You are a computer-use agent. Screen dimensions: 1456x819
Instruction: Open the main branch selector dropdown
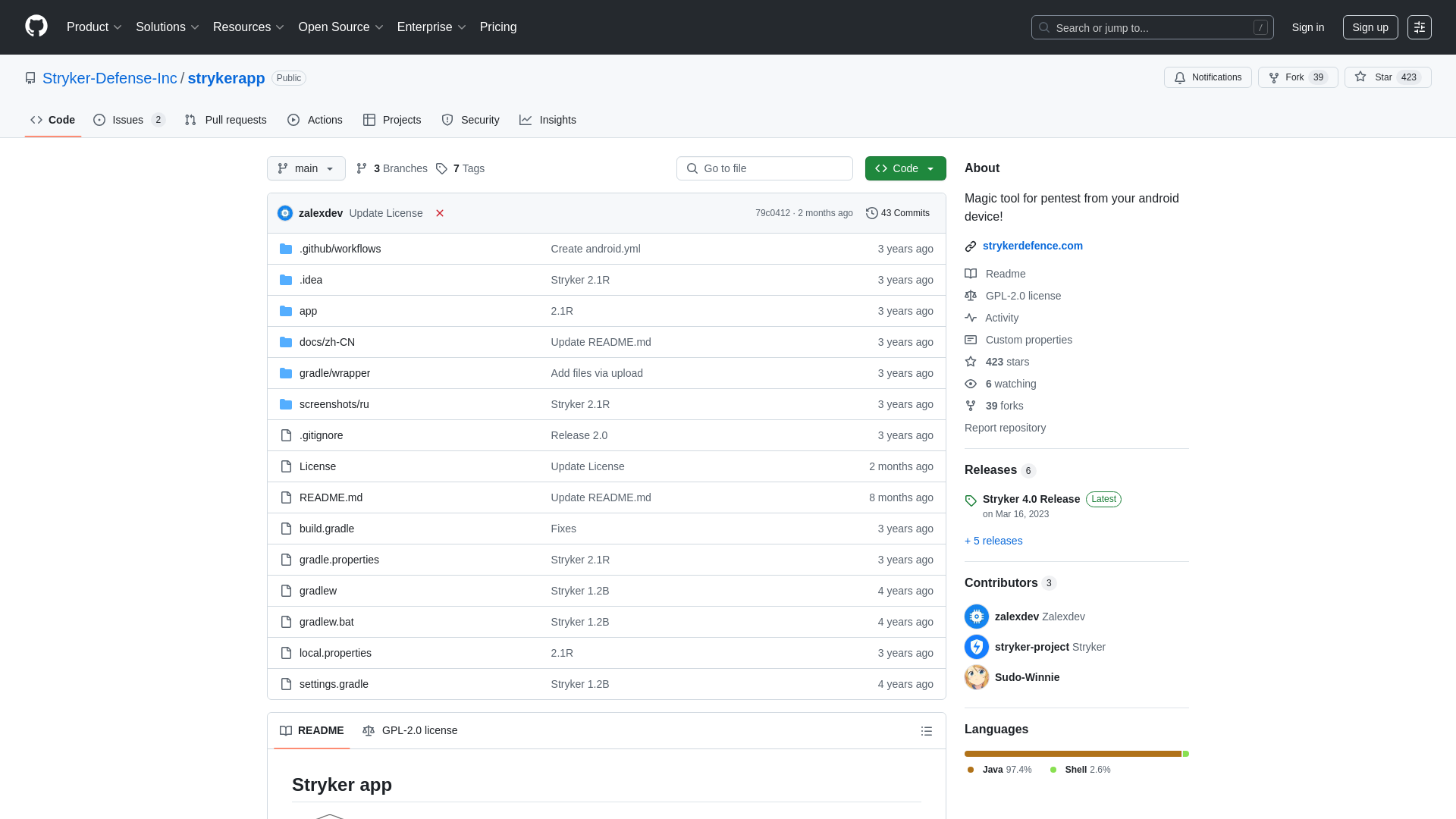(x=306, y=168)
